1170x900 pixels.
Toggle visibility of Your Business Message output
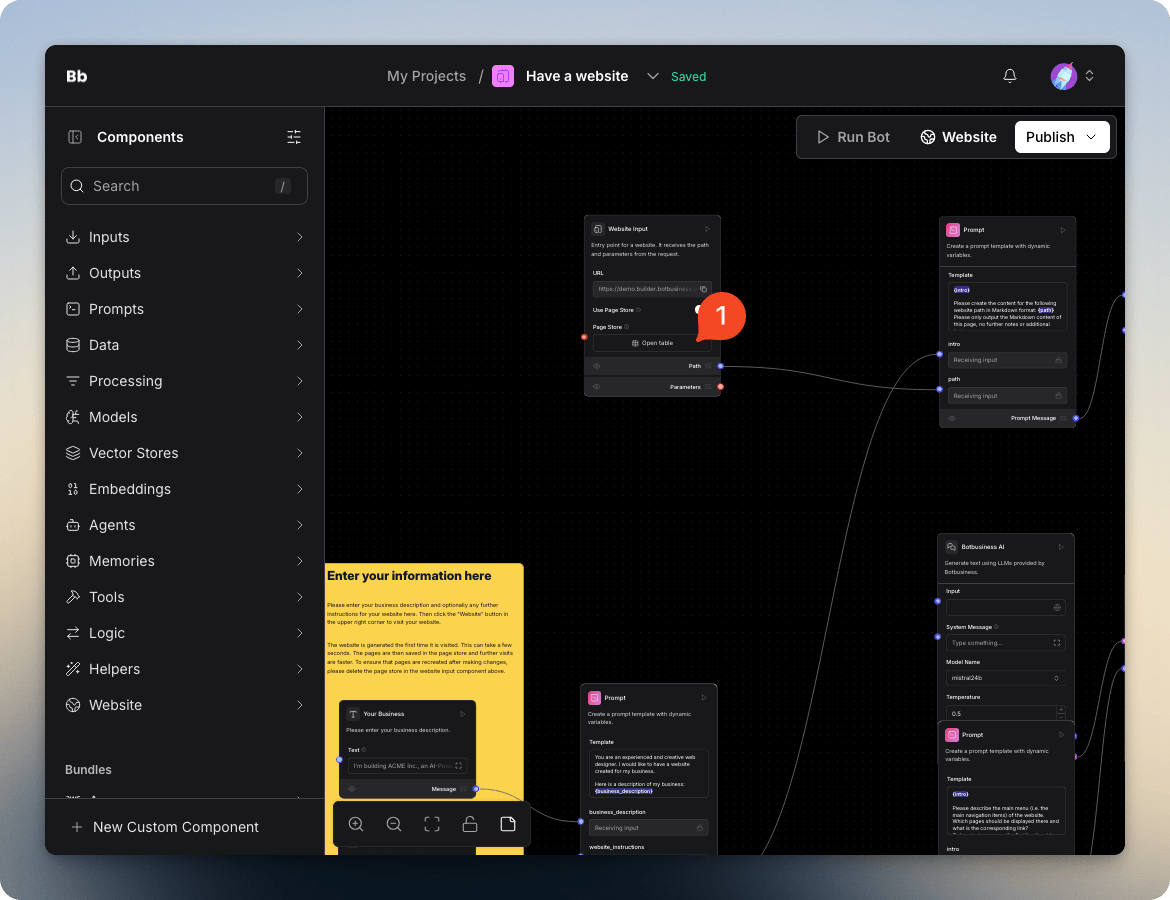(352, 789)
